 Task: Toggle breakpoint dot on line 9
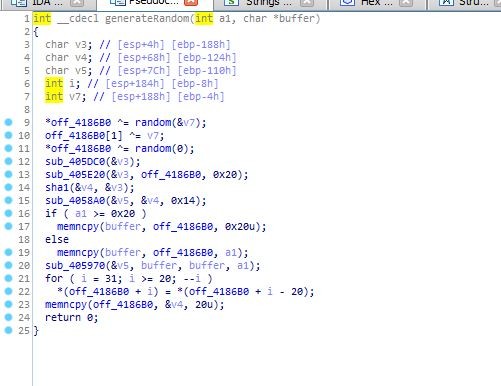(8, 122)
